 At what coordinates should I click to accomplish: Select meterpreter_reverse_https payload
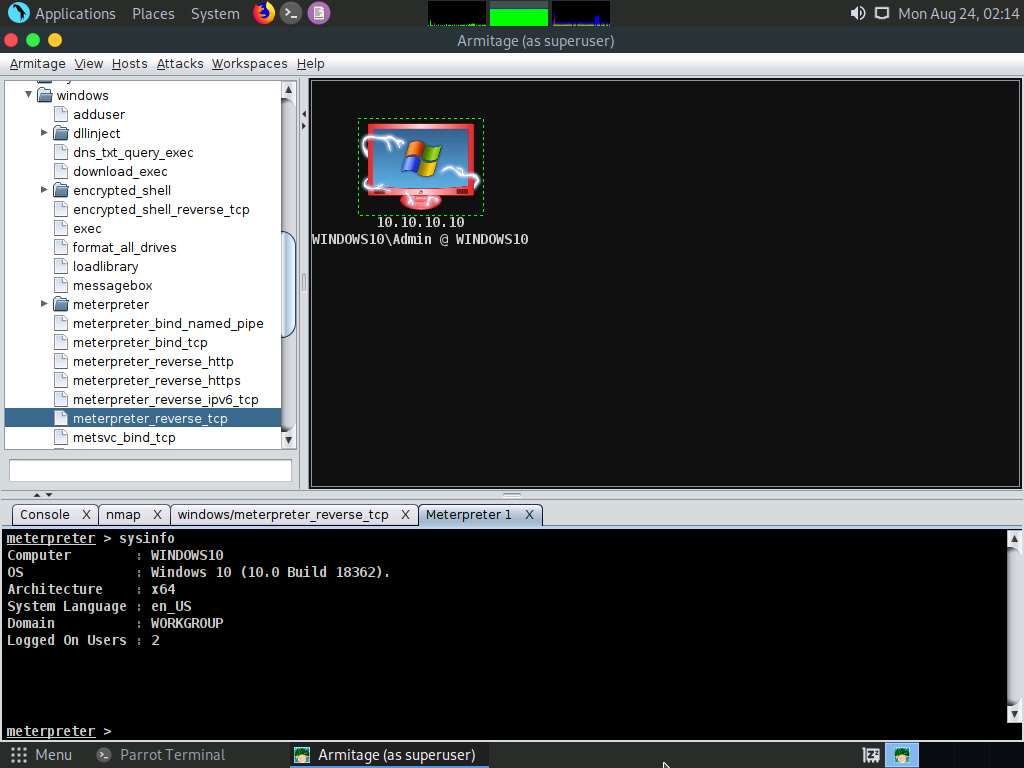click(x=157, y=380)
